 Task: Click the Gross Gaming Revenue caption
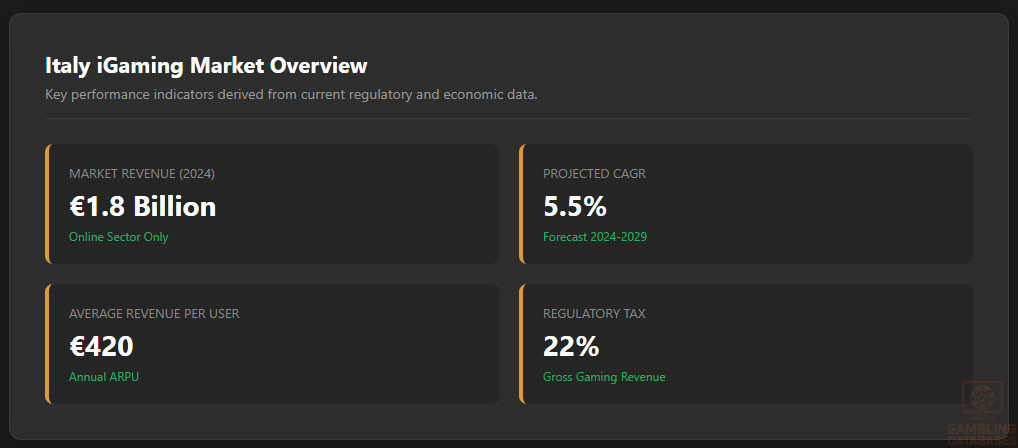point(604,377)
